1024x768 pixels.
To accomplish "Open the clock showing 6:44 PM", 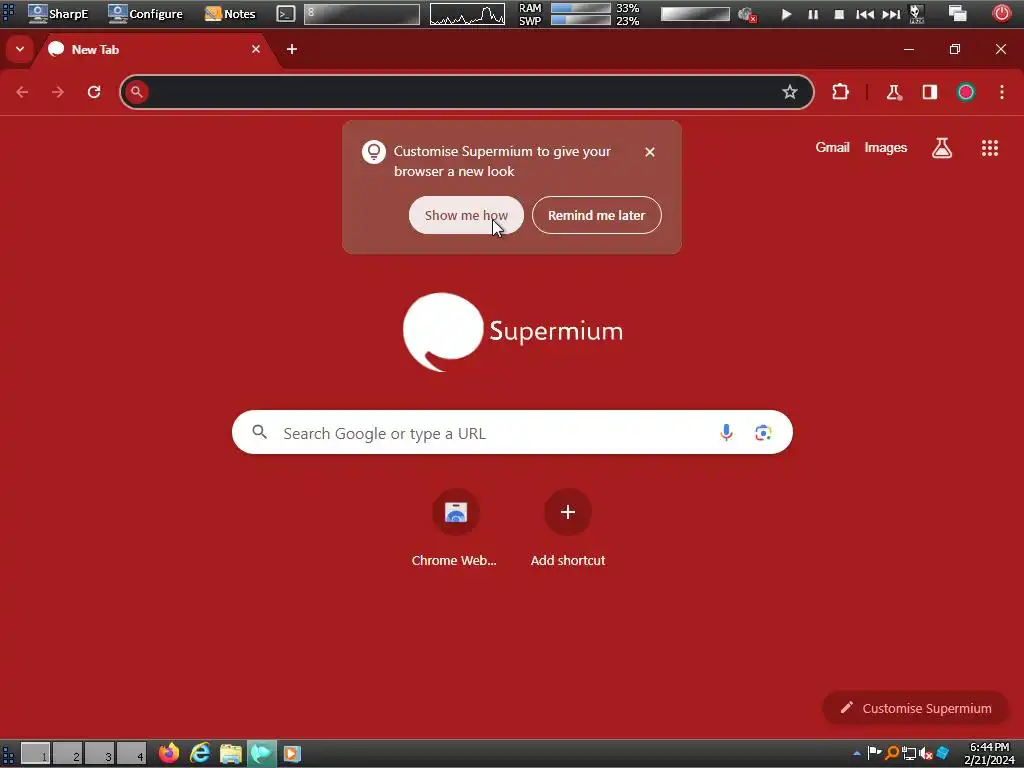I will click(989, 753).
